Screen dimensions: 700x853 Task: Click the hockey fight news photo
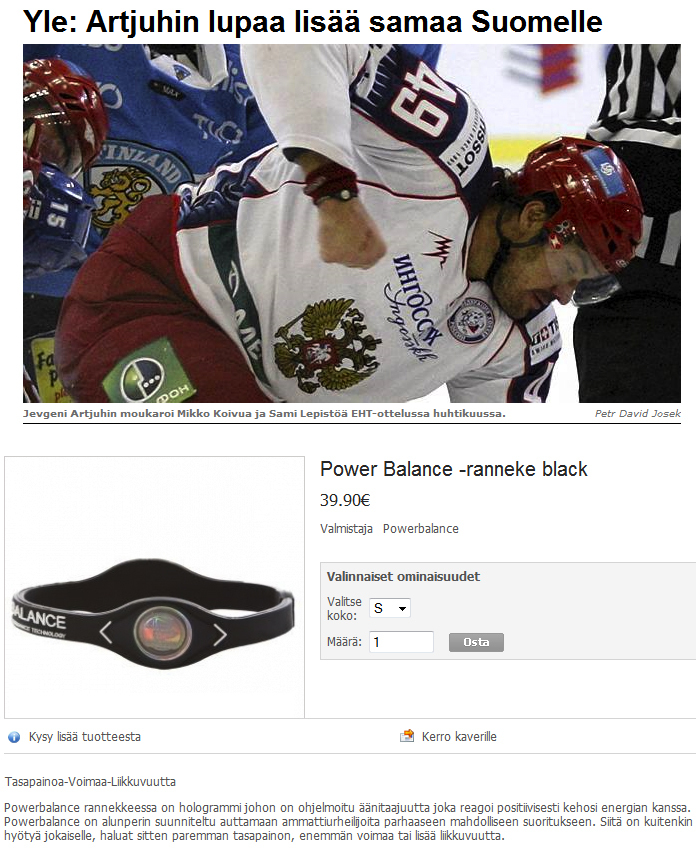352,224
